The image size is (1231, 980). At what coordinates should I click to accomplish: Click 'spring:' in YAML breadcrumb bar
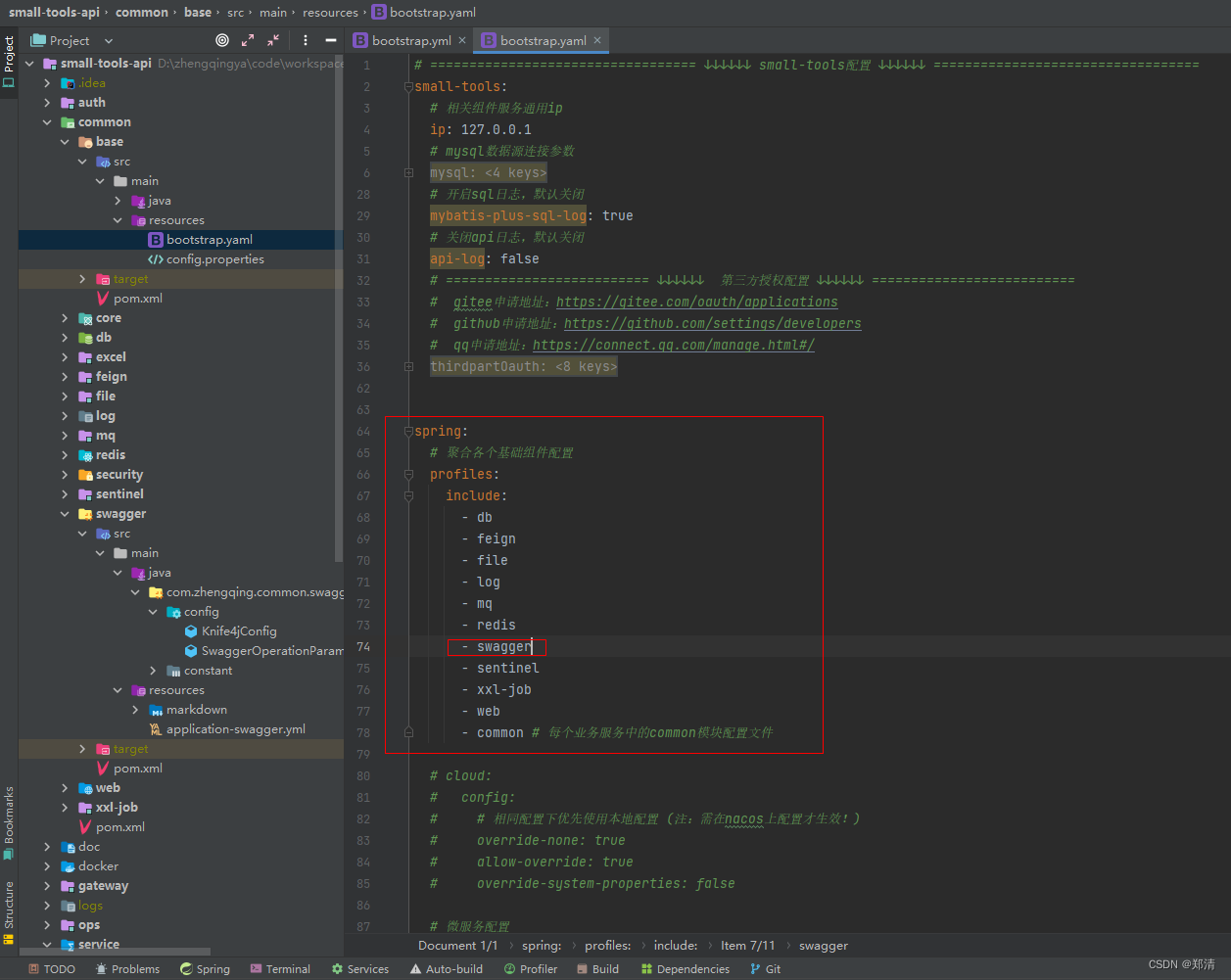point(542,946)
